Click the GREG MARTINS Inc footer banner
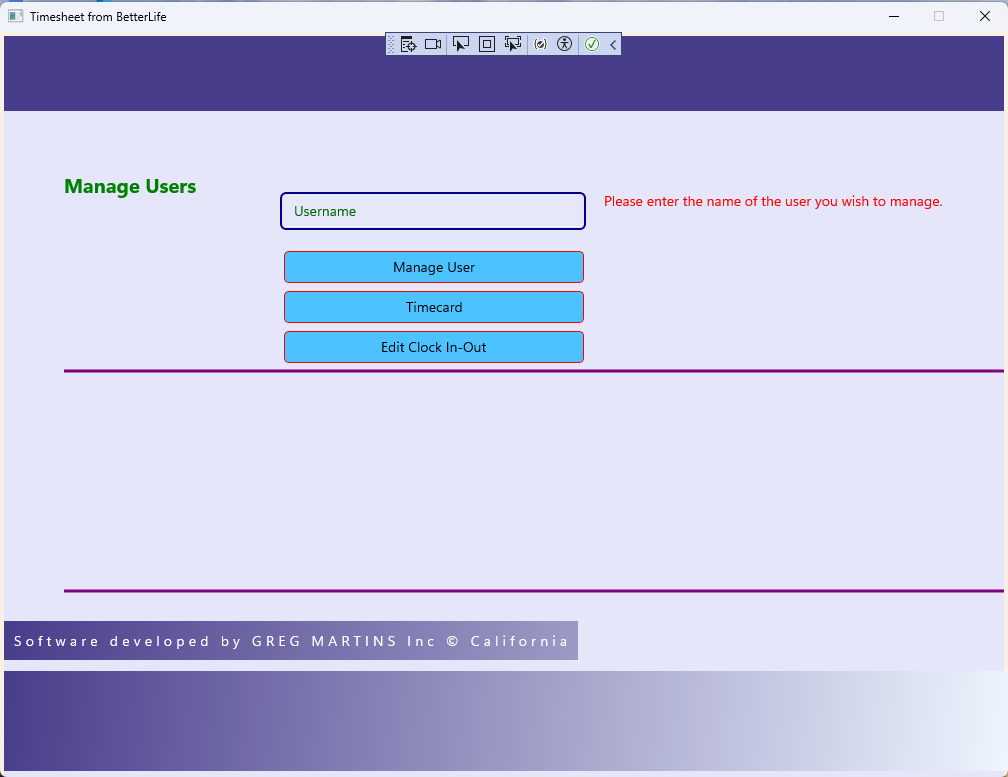 point(291,641)
